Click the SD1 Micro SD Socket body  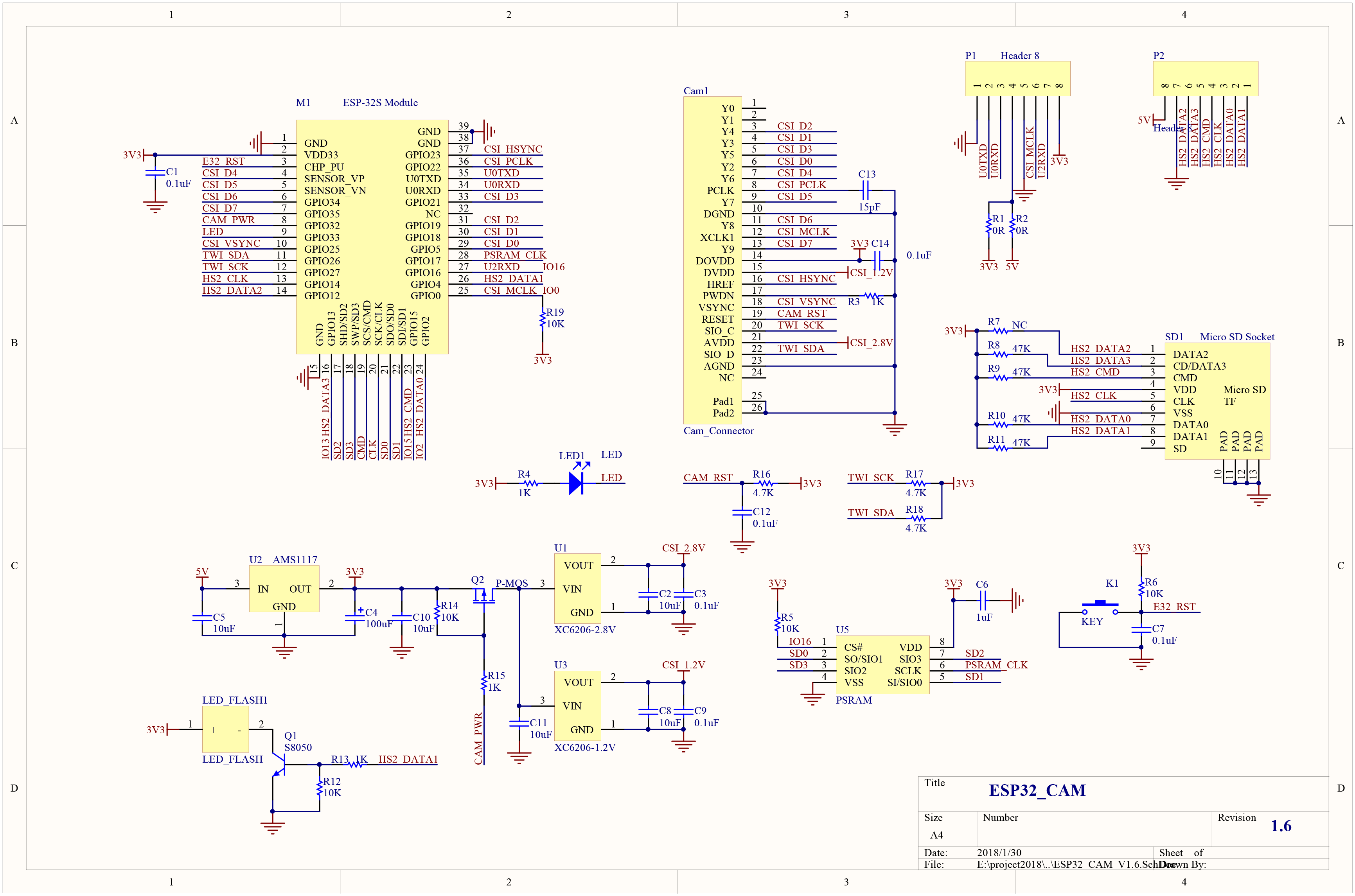(1217, 400)
